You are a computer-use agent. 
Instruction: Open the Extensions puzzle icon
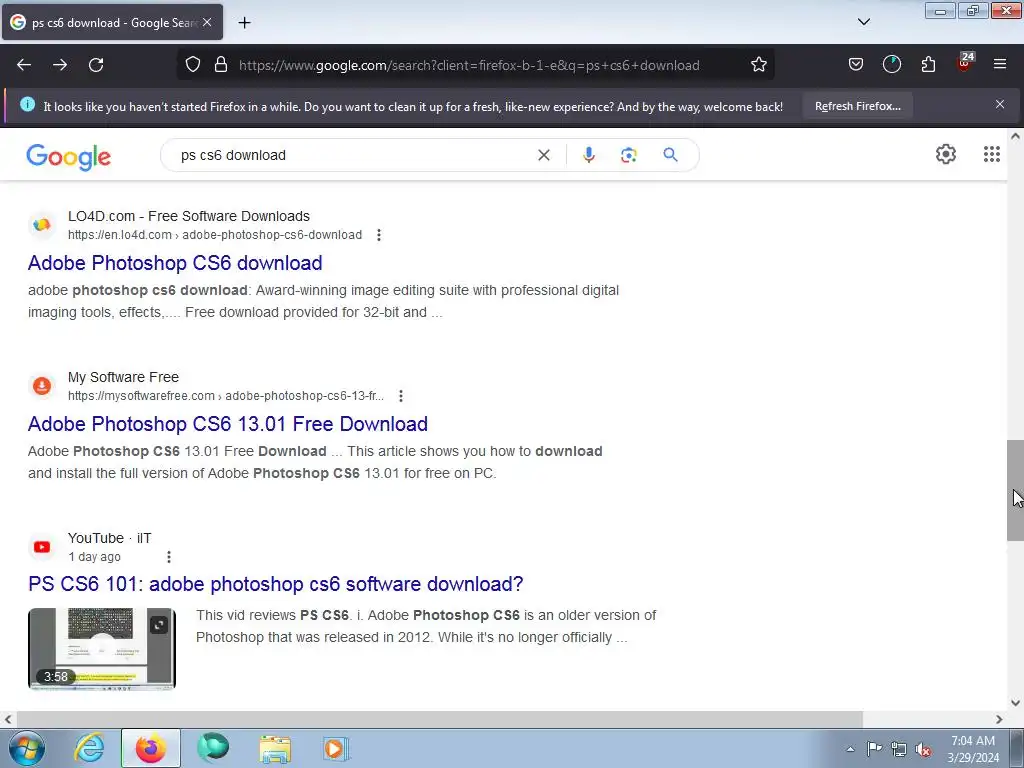[x=928, y=65]
